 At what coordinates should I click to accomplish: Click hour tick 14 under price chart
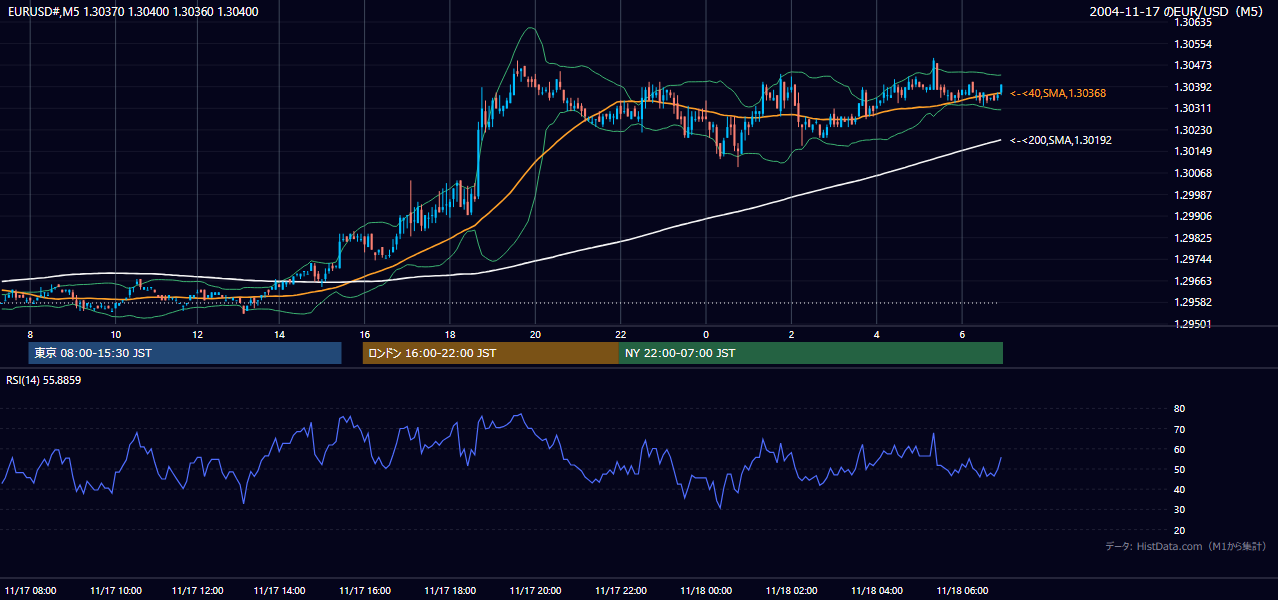click(x=279, y=334)
